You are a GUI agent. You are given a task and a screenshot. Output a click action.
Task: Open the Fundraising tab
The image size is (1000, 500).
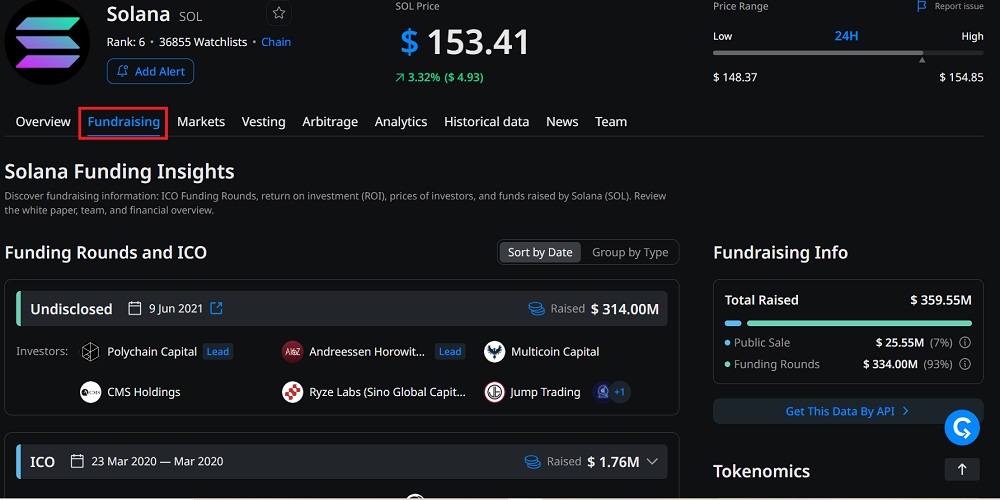click(x=123, y=122)
